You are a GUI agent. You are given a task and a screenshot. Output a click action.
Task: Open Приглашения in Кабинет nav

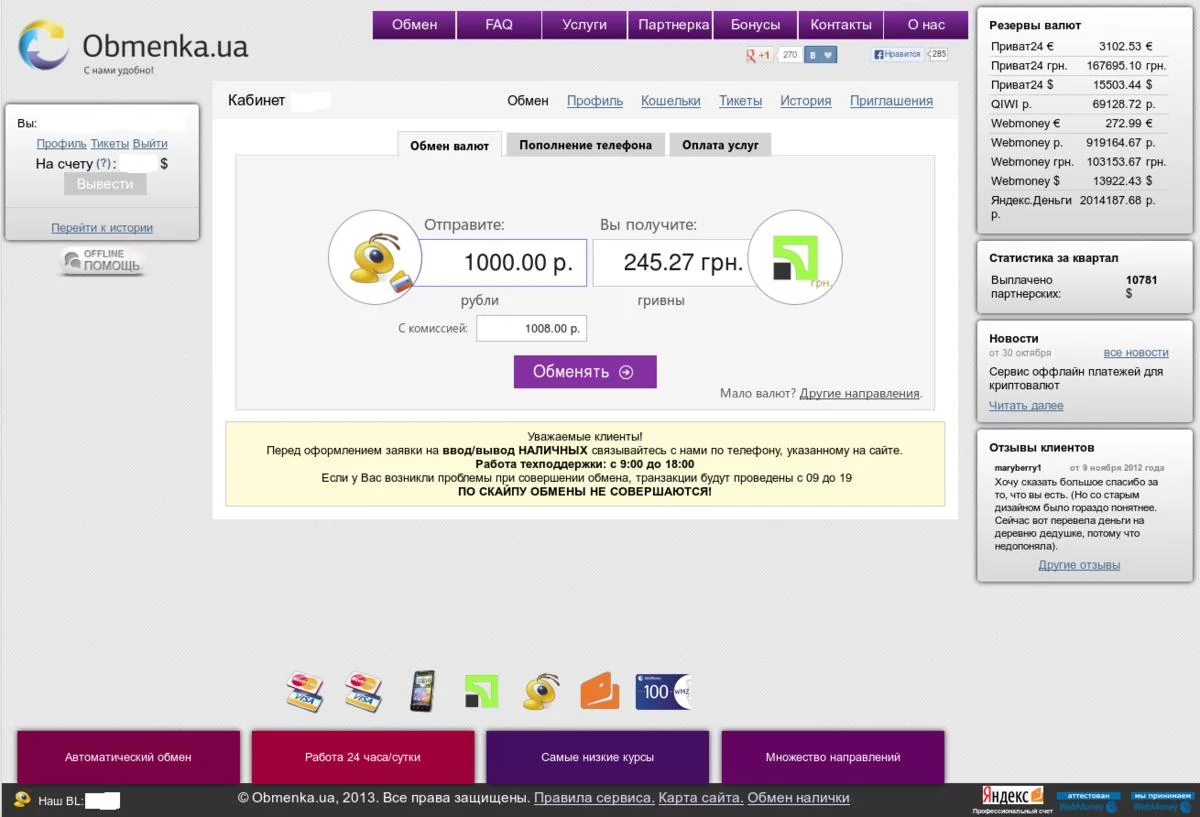click(x=891, y=101)
